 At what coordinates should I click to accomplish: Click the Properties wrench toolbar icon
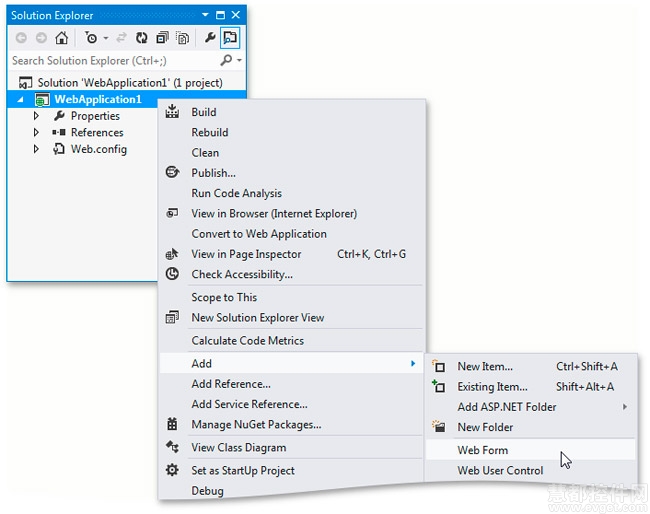(210, 38)
